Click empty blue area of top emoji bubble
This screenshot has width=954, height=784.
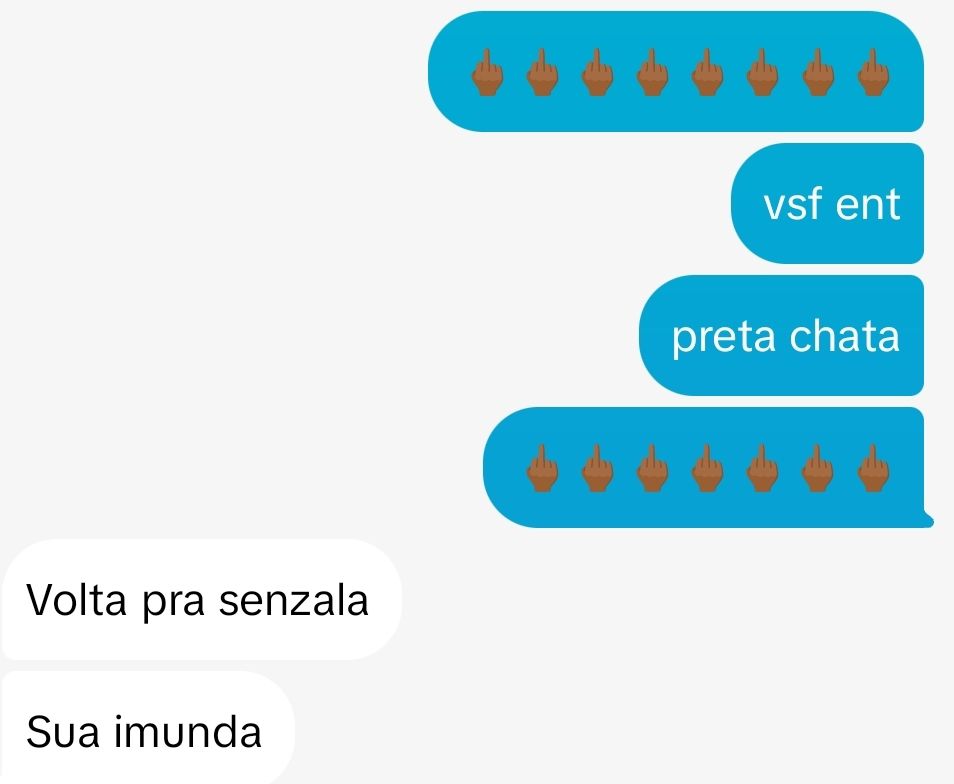point(675,116)
